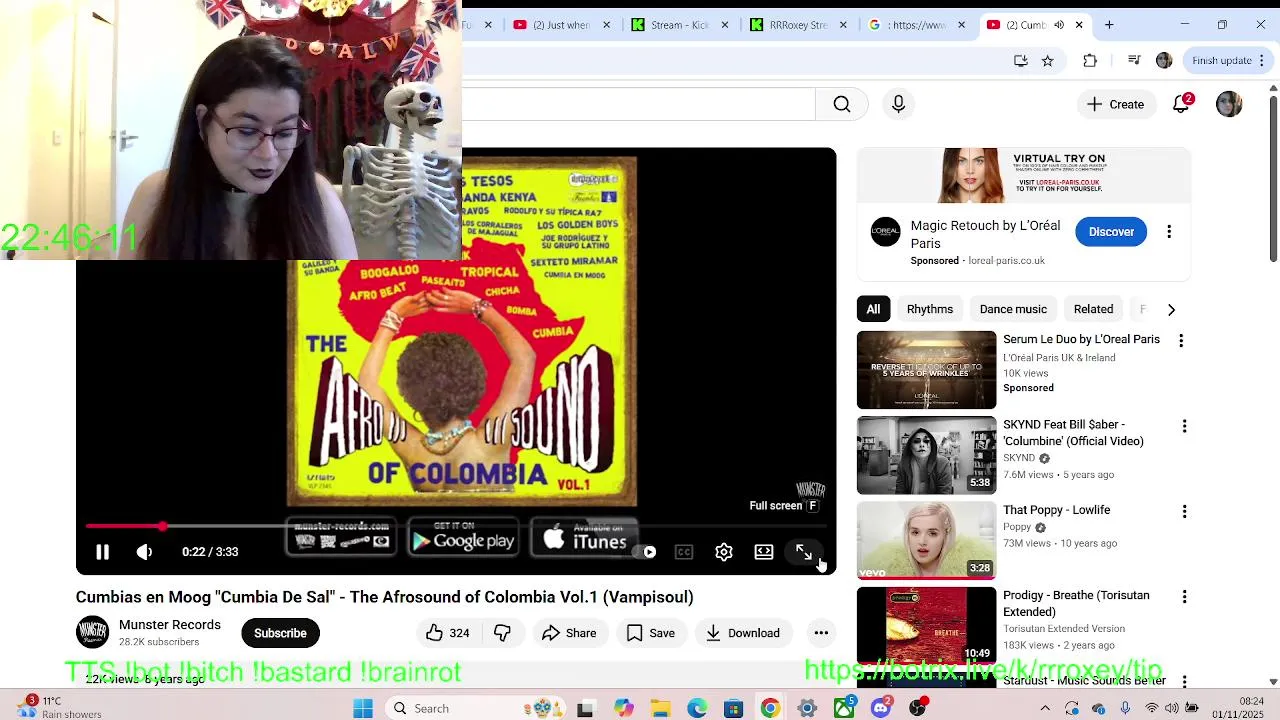Switch to RRRoxey Stream tab
The height and width of the screenshot is (720, 1280).
tap(798, 25)
